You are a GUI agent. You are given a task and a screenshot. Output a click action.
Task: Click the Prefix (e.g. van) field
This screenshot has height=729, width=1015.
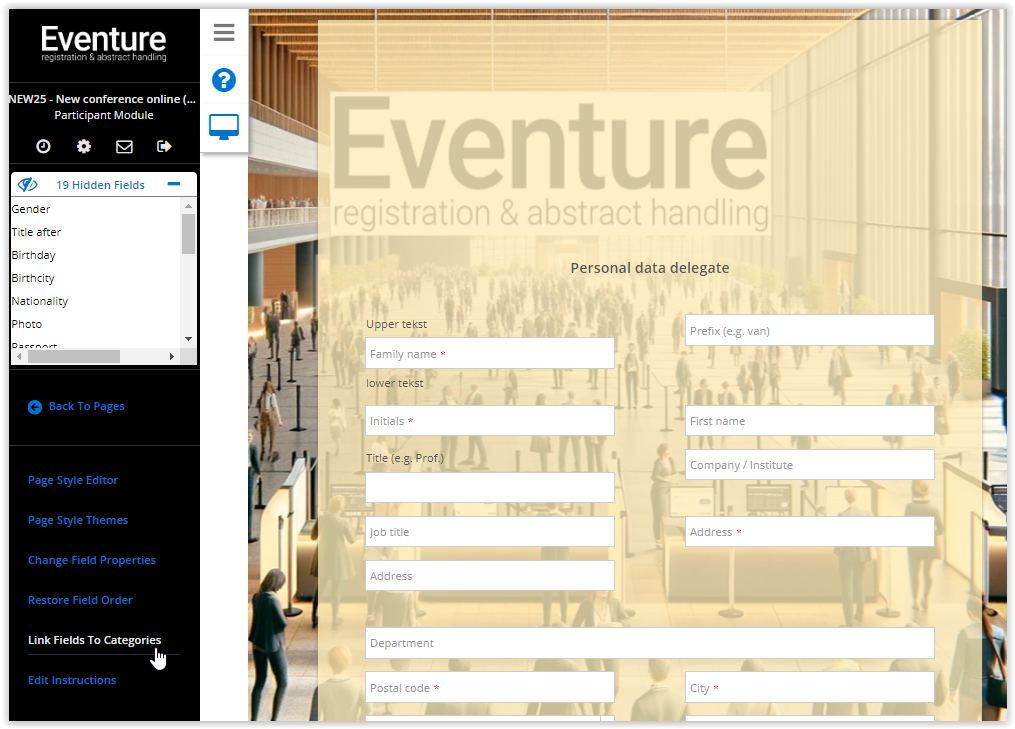[809, 331]
